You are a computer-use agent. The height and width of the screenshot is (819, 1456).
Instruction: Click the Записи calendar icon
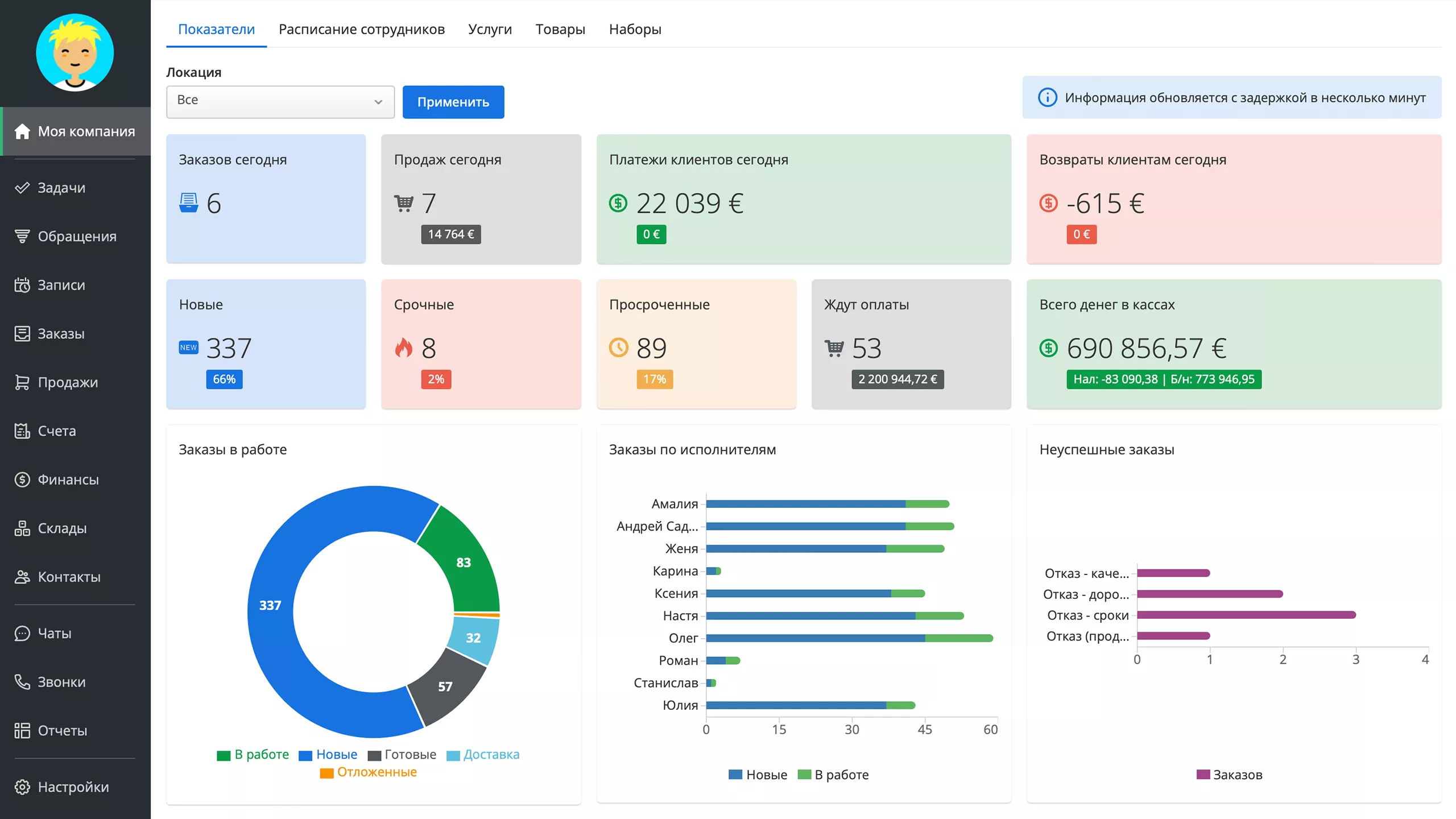point(22,285)
